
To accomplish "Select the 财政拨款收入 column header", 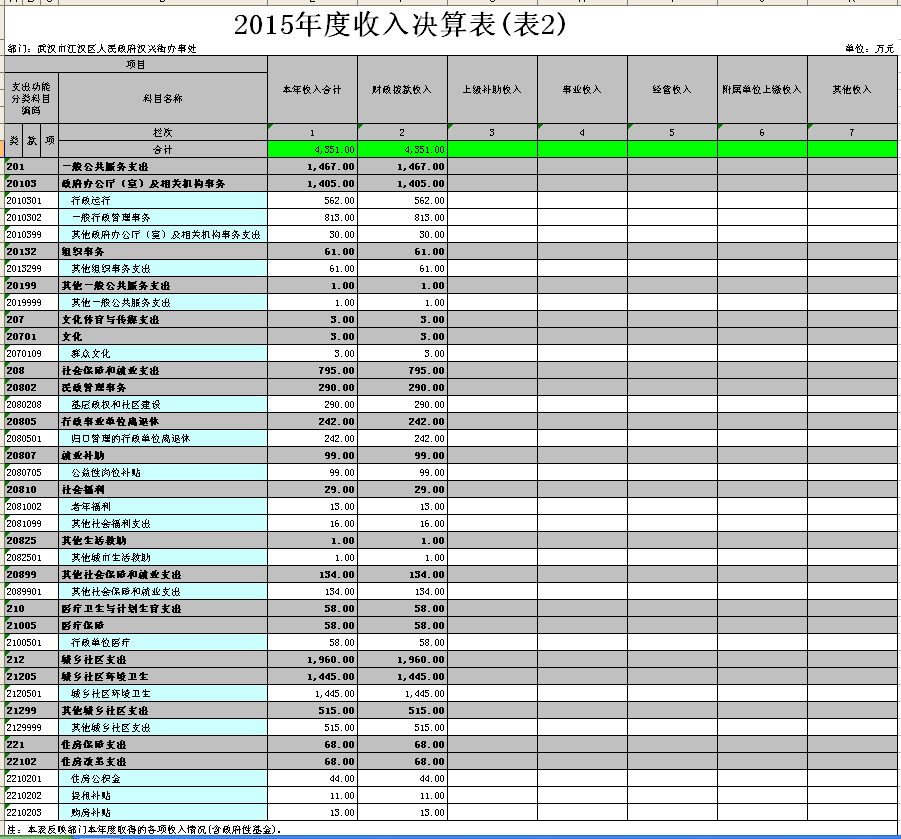I will pyautogui.click(x=402, y=90).
